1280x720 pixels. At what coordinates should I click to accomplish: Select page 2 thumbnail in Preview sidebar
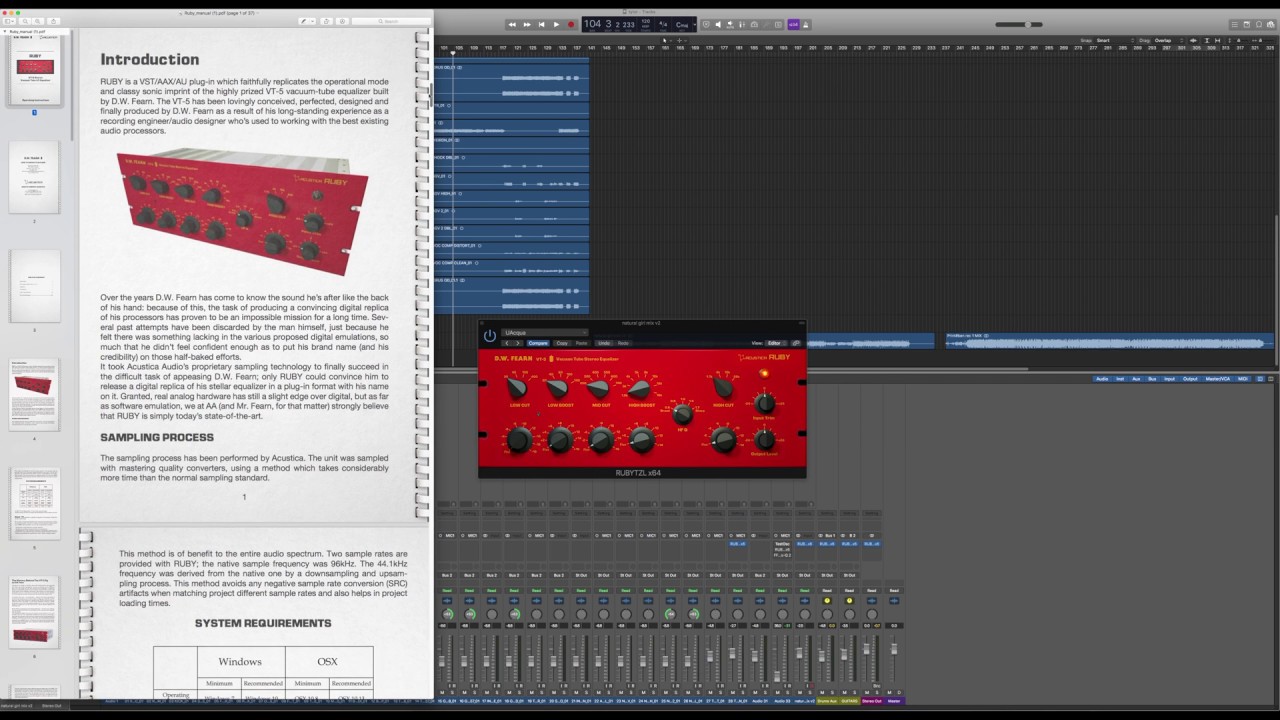35,177
